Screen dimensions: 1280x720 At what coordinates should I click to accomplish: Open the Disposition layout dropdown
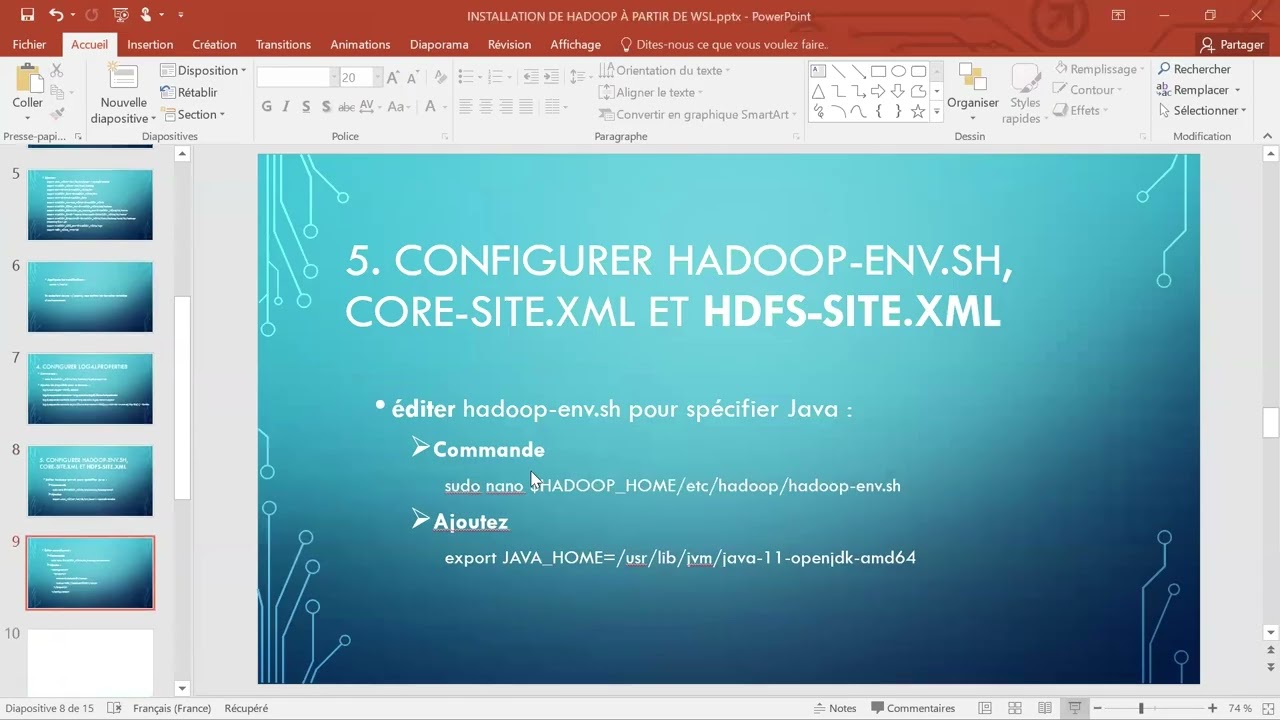click(x=204, y=70)
